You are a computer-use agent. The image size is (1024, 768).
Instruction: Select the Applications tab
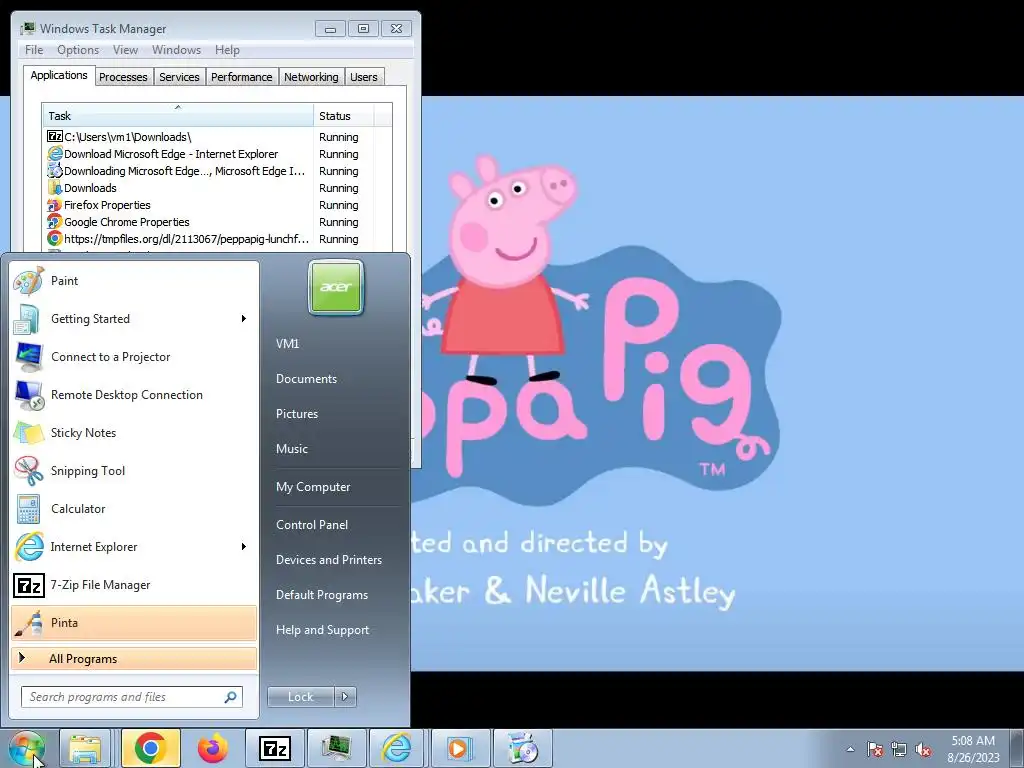coord(59,75)
